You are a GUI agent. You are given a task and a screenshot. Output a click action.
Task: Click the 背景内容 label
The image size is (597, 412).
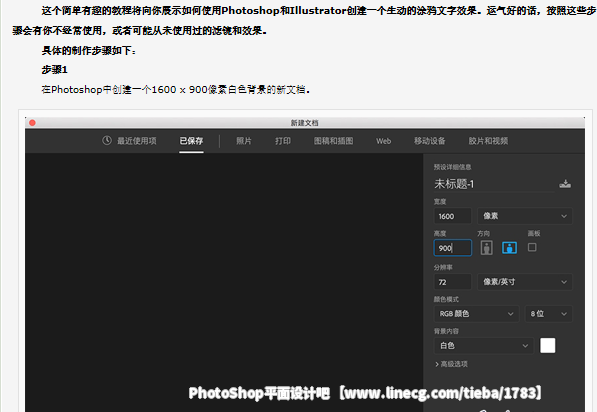[446, 331]
